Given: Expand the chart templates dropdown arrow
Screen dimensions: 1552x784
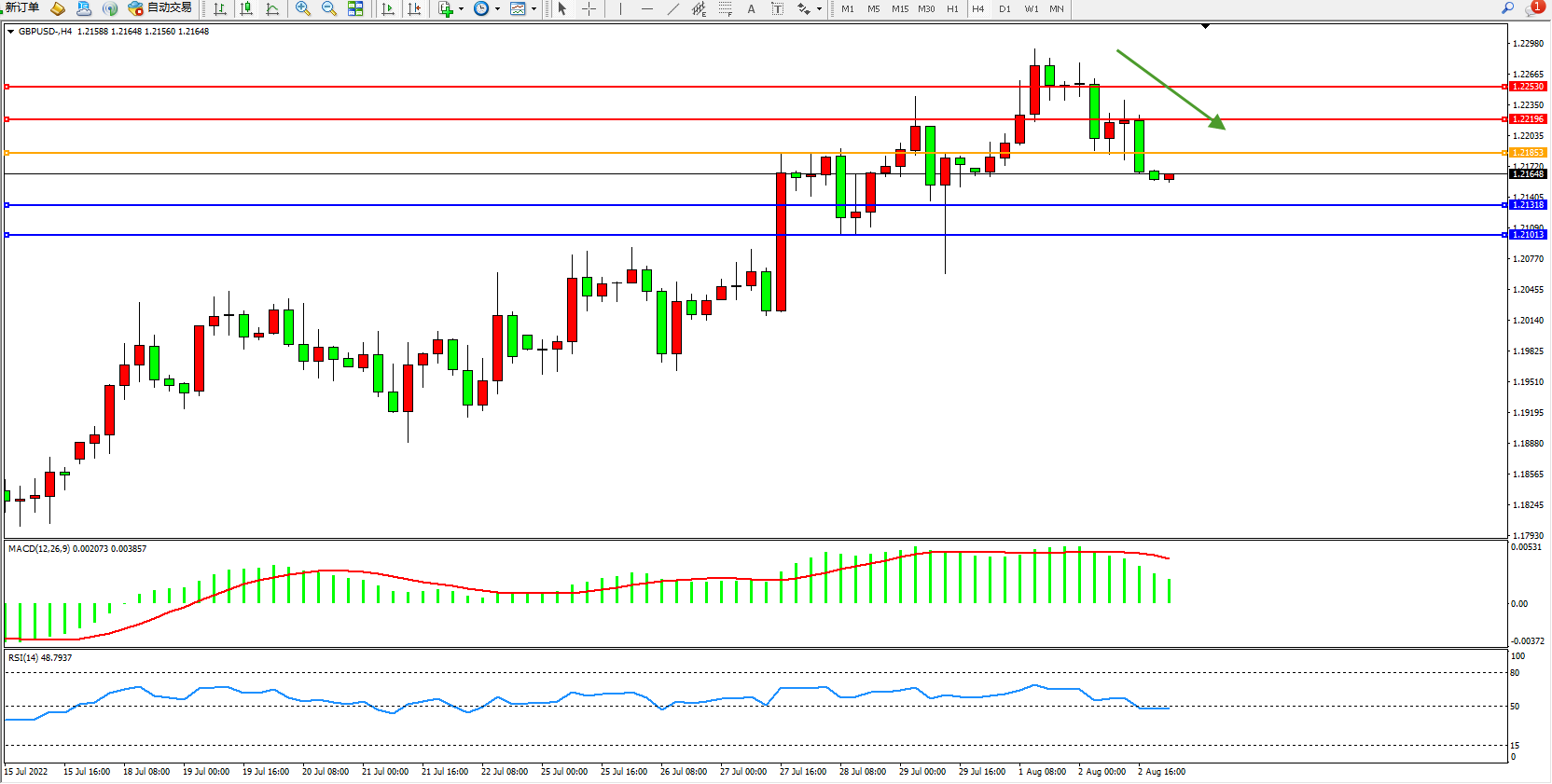Looking at the screenshot, I should (533, 9).
